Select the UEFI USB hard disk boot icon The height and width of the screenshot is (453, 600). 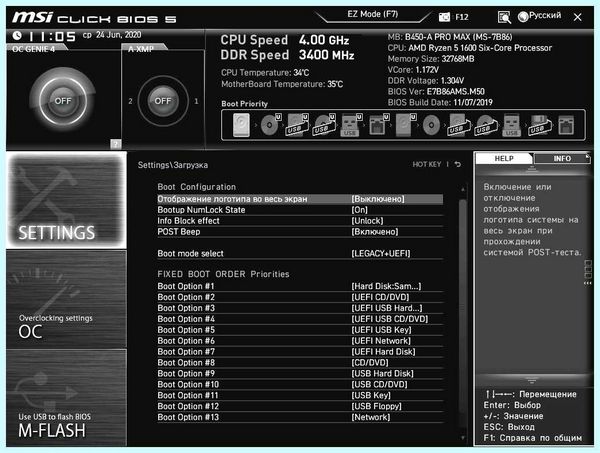click(297, 125)
